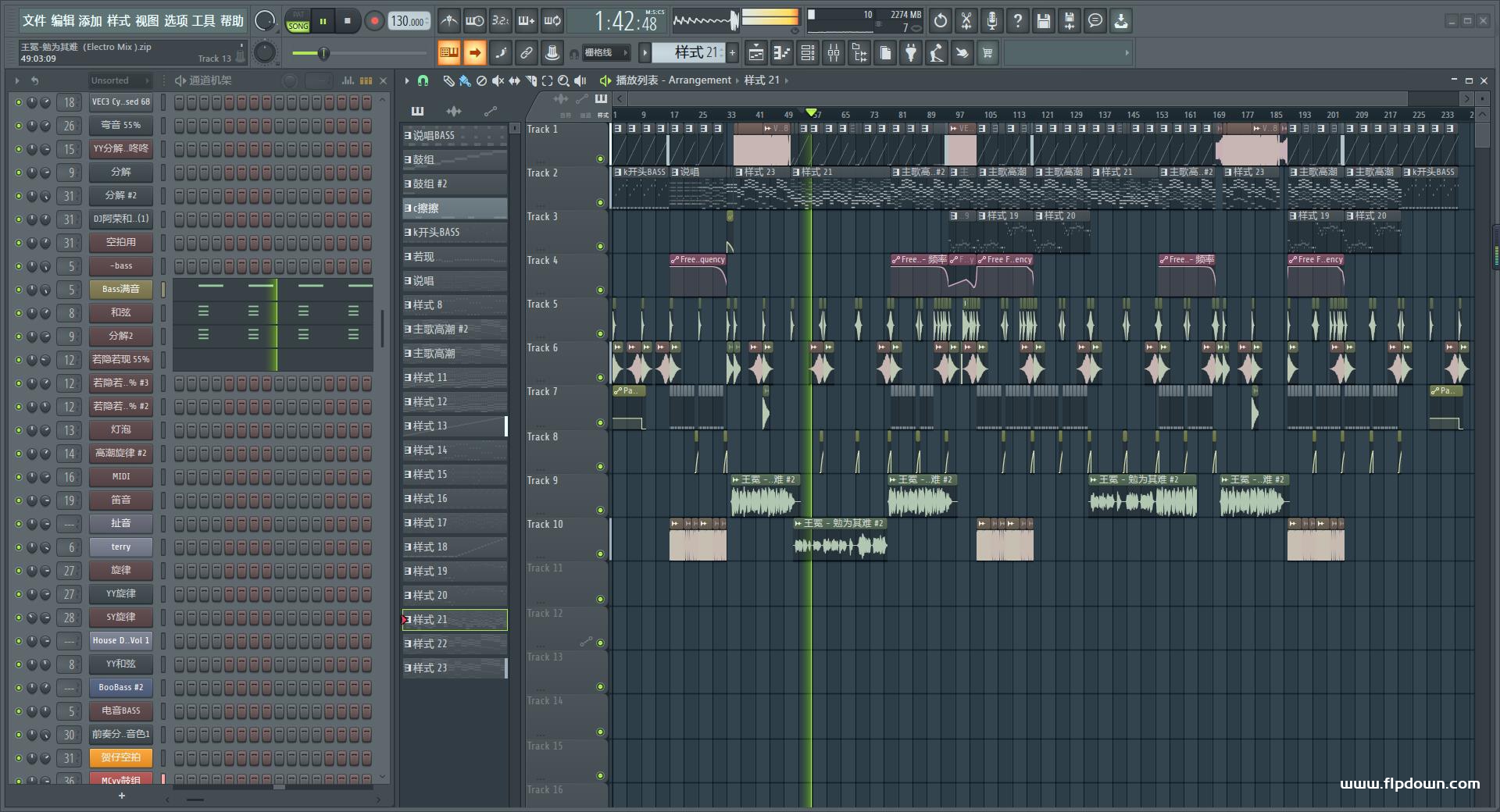Screen dimensions: 1500x812
Task: Open the shopping cart icon
Action: [988, 53]
